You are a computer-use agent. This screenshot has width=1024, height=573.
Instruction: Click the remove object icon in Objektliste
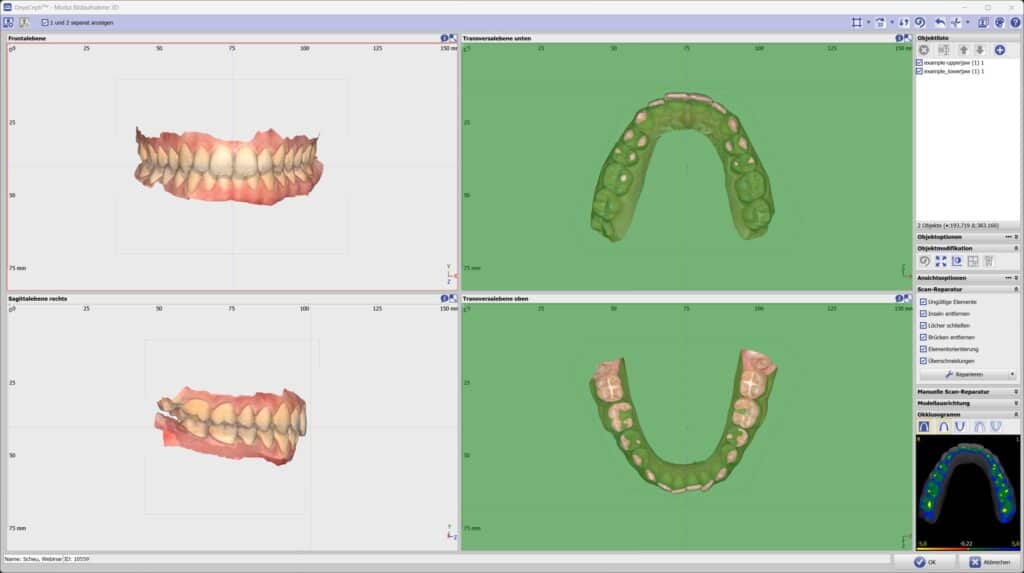point(924,50)
